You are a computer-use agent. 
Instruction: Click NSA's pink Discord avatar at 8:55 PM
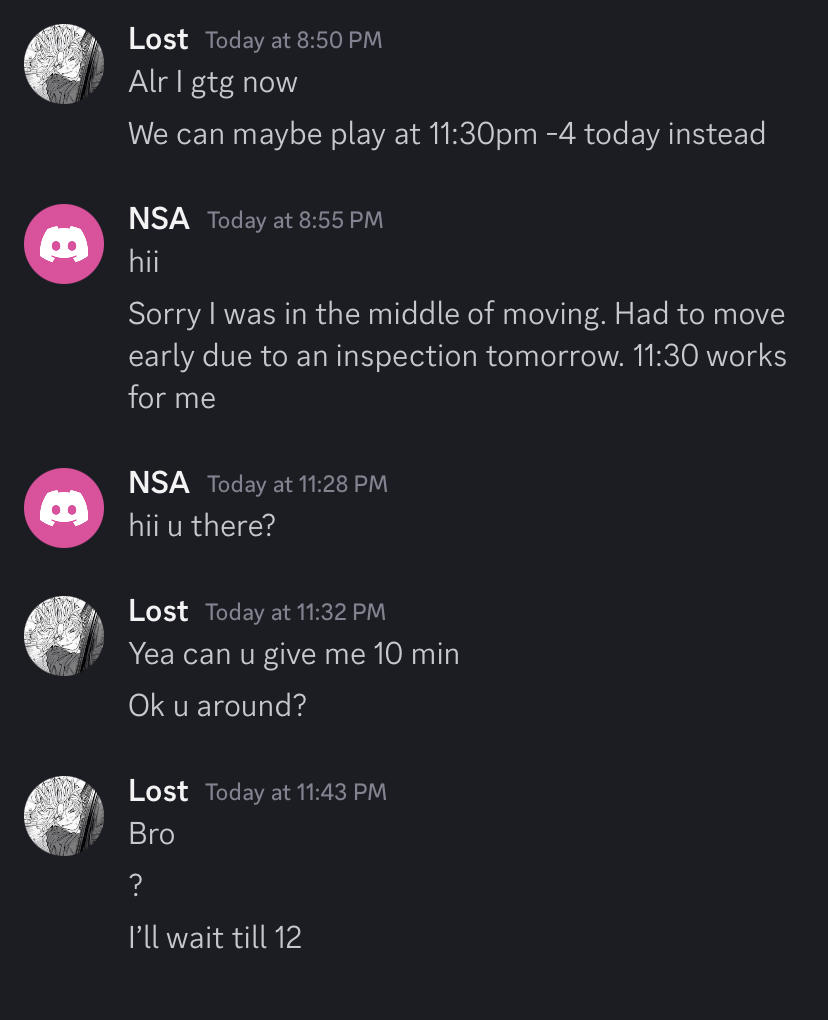click(x=64, y=244)
